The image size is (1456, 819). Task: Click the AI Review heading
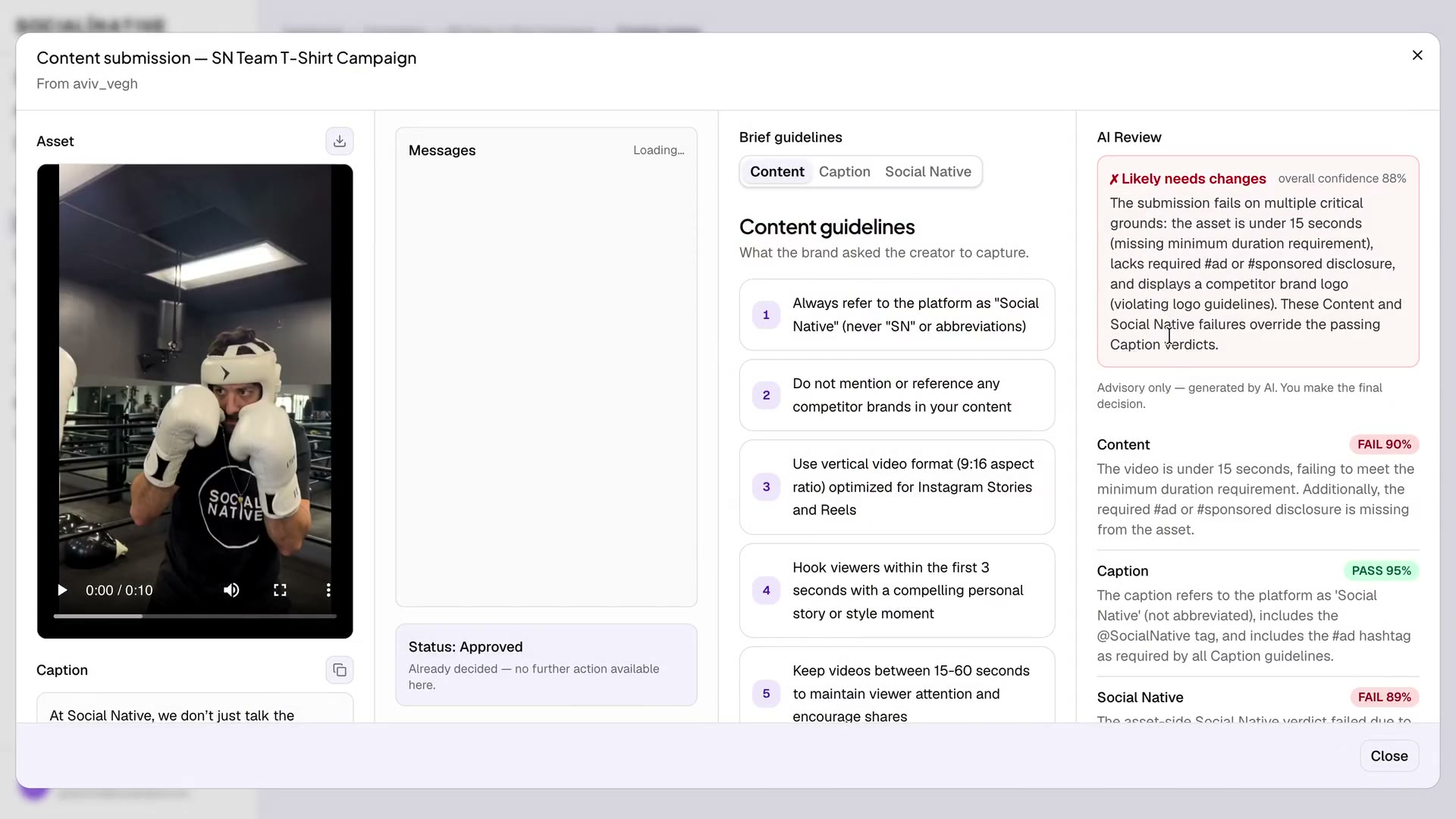tap(1128, 137)
